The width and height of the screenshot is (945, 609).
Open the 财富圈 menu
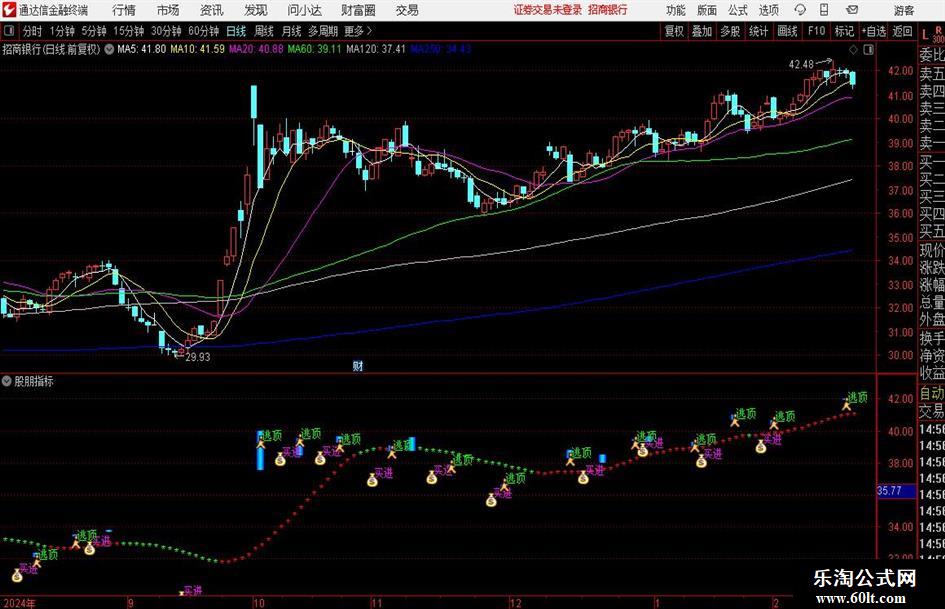click(x=358, y=10)
